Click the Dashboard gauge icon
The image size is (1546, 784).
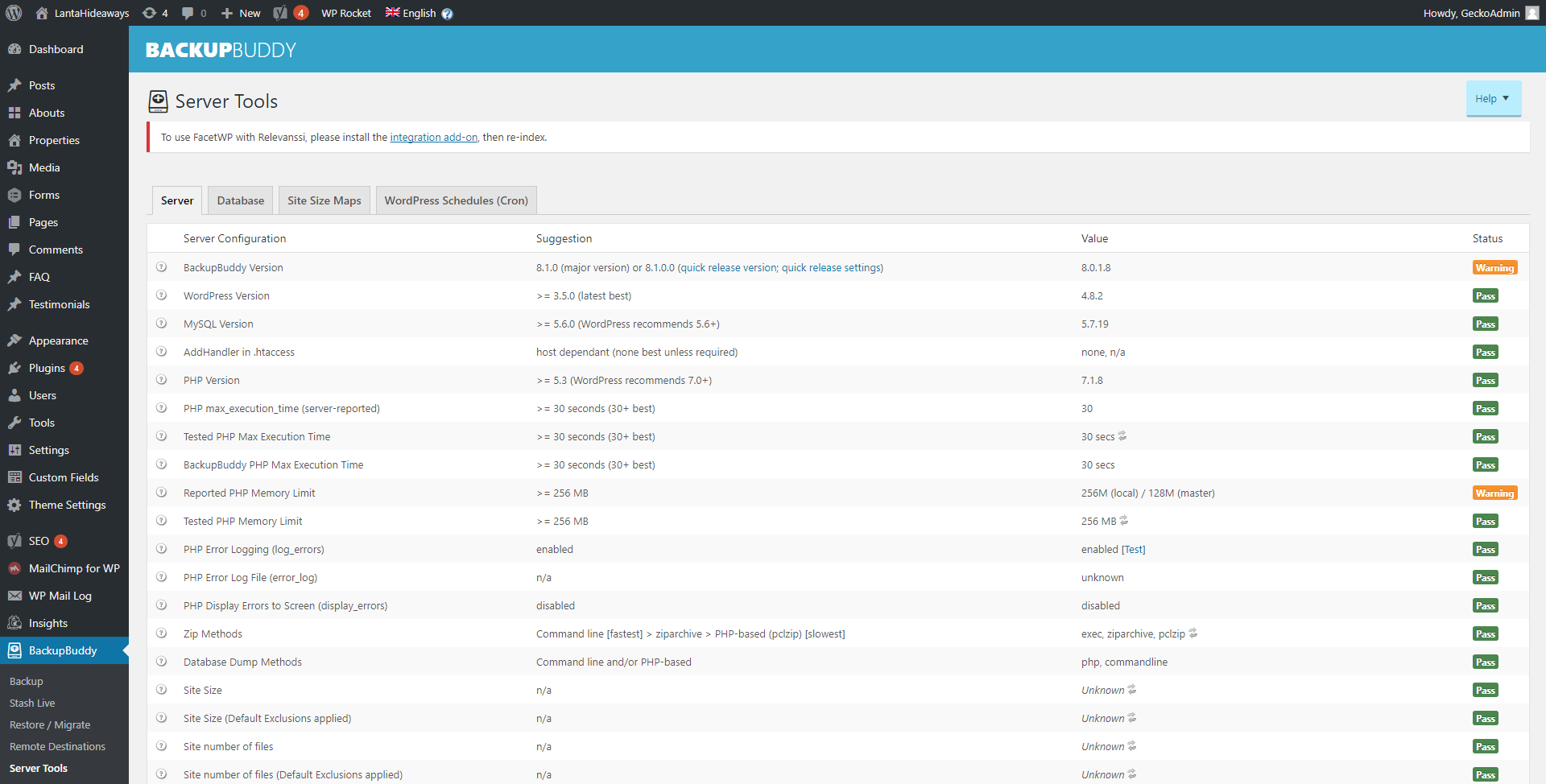(14, 49)
